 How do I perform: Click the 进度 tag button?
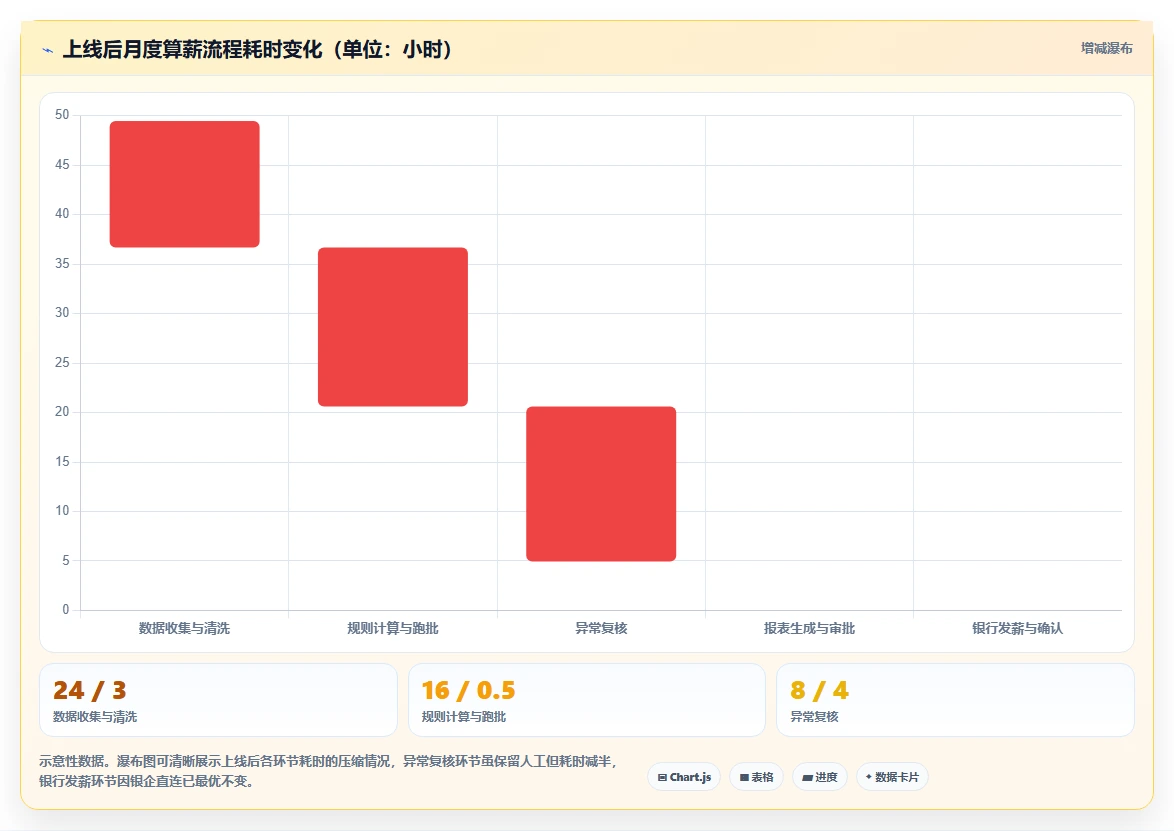point(820,777)
